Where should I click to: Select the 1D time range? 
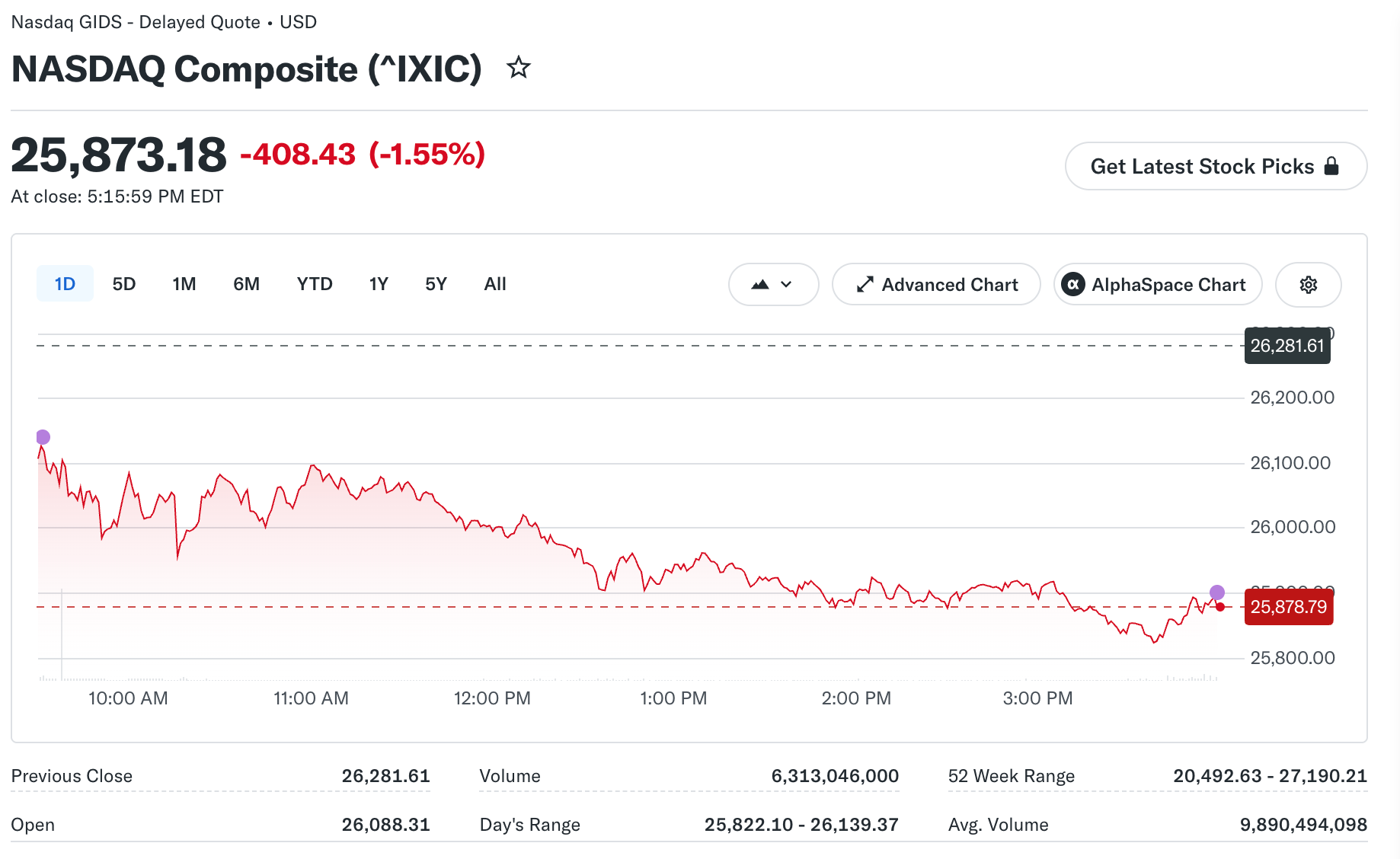click(x=65, y=284)
